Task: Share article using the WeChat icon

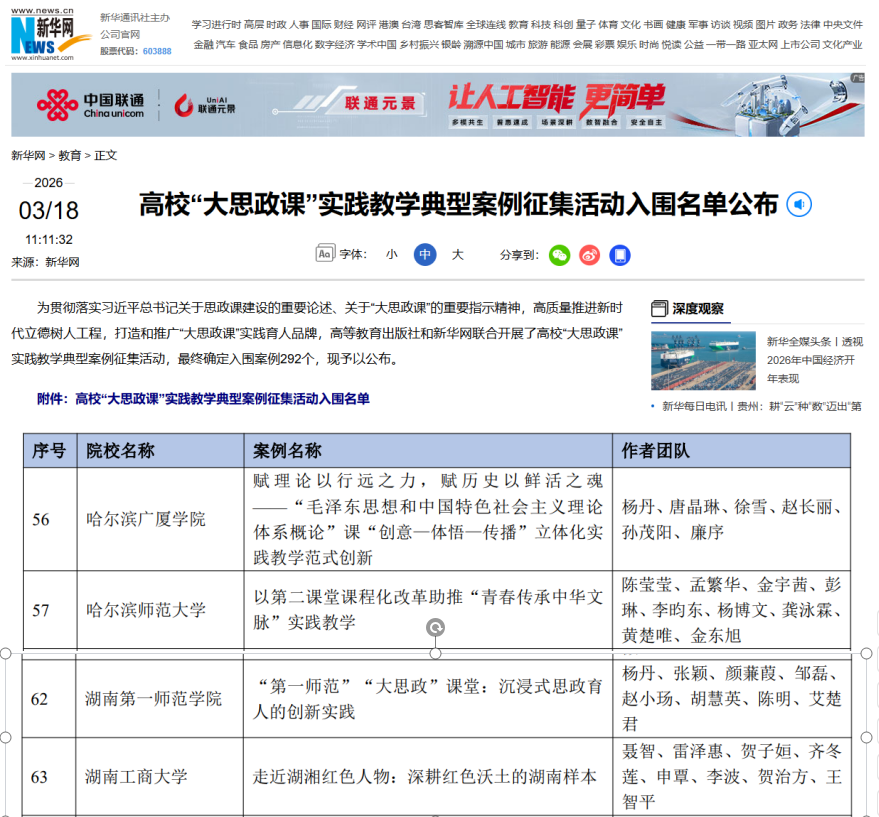Action: (558, 255)
